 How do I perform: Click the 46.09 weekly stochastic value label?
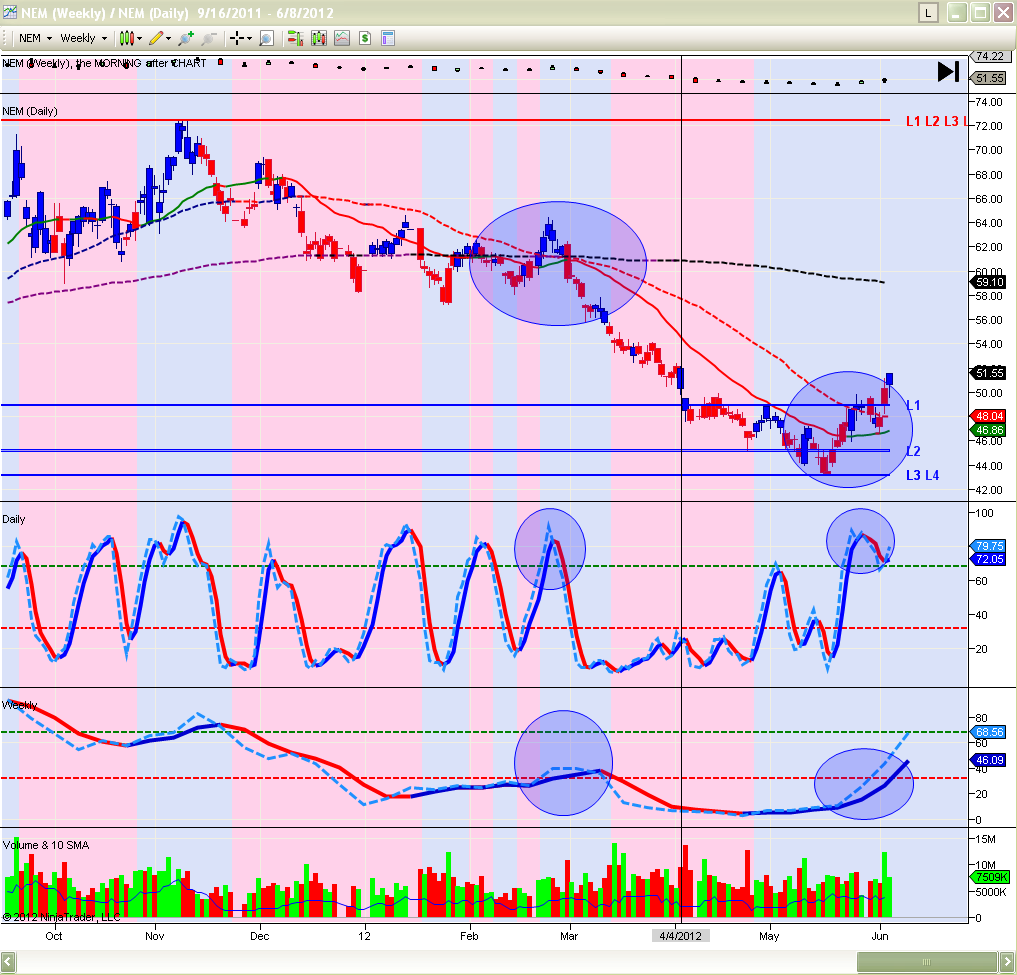988,760
